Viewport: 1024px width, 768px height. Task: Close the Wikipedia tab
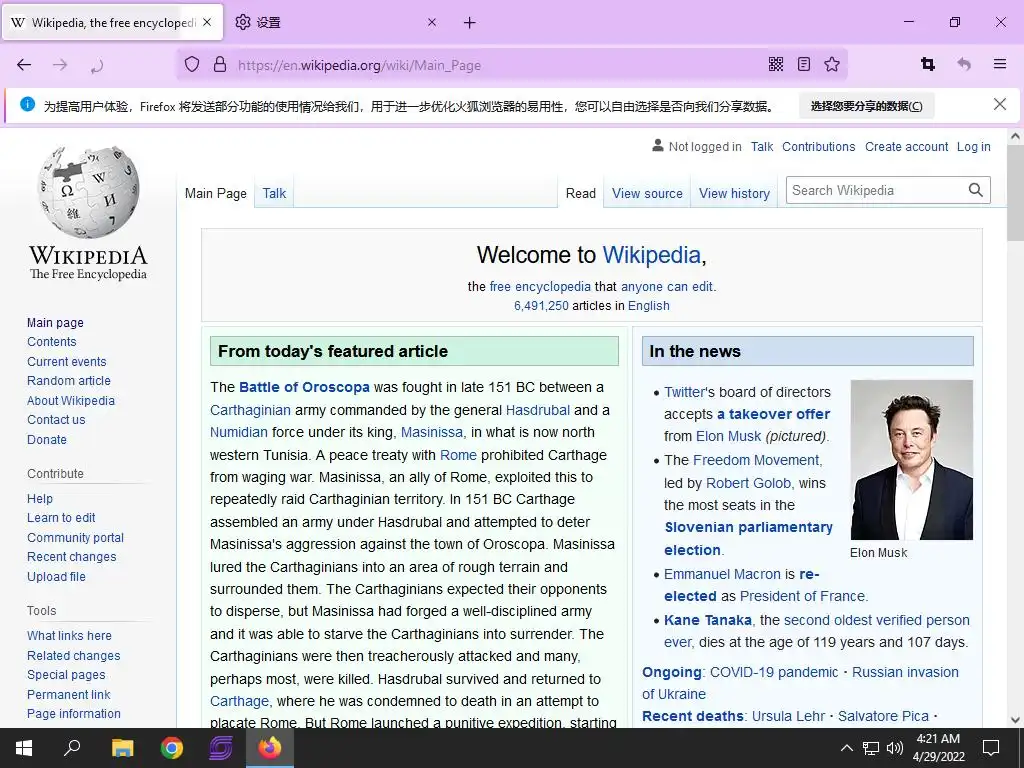pyautogui.click(x=207, y=22)
